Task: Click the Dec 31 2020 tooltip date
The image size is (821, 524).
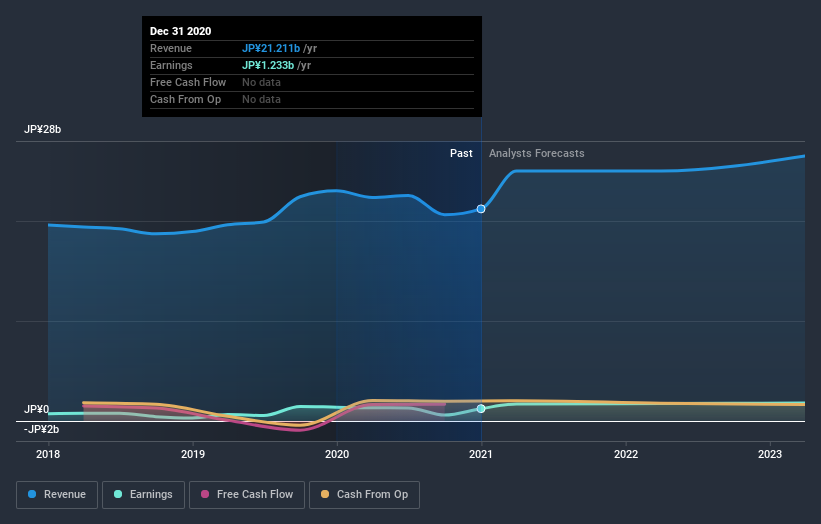Action: click(181, 31)
